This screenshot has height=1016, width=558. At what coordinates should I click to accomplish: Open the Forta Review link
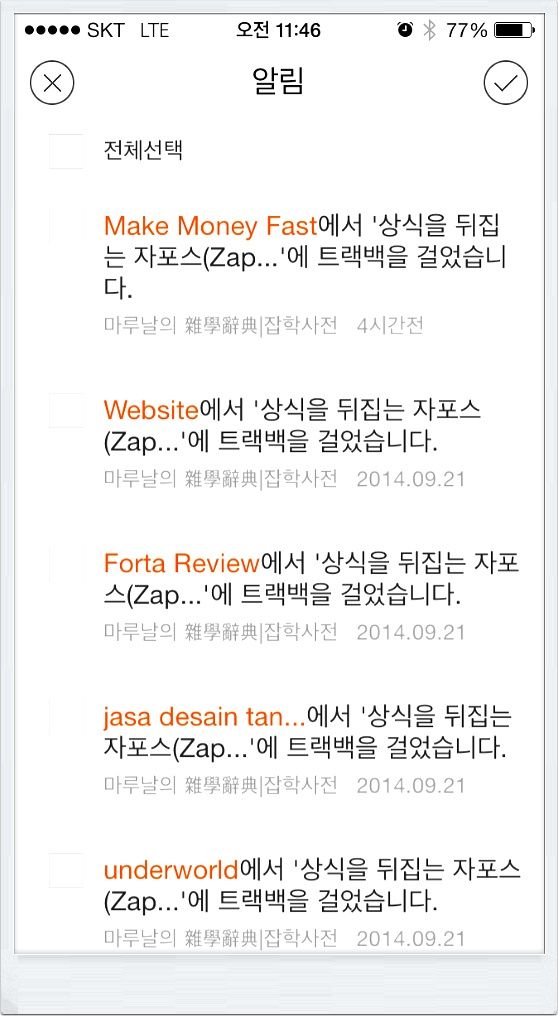181,564
